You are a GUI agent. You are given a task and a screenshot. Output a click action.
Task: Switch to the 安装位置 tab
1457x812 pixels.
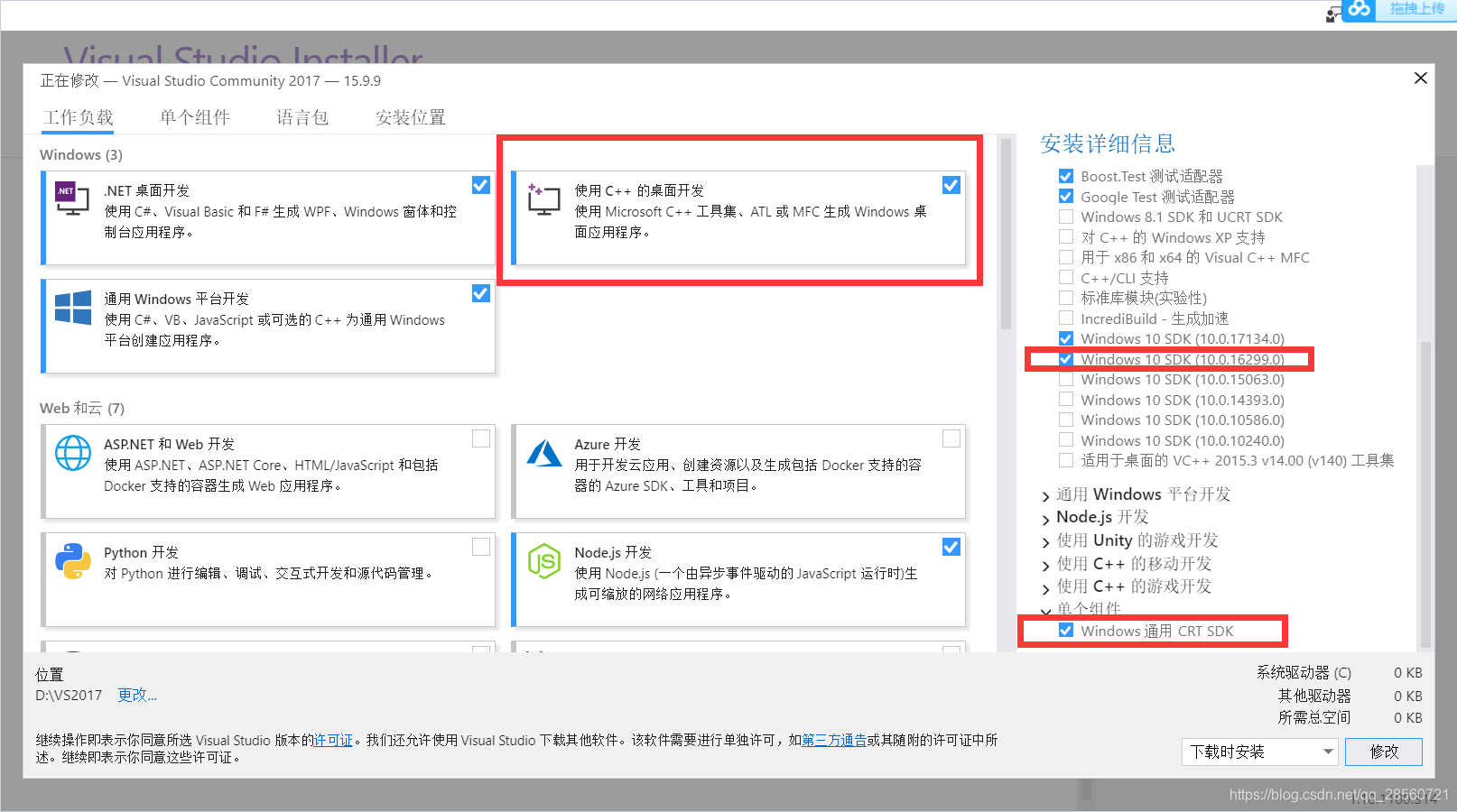(x=411, y=117)
